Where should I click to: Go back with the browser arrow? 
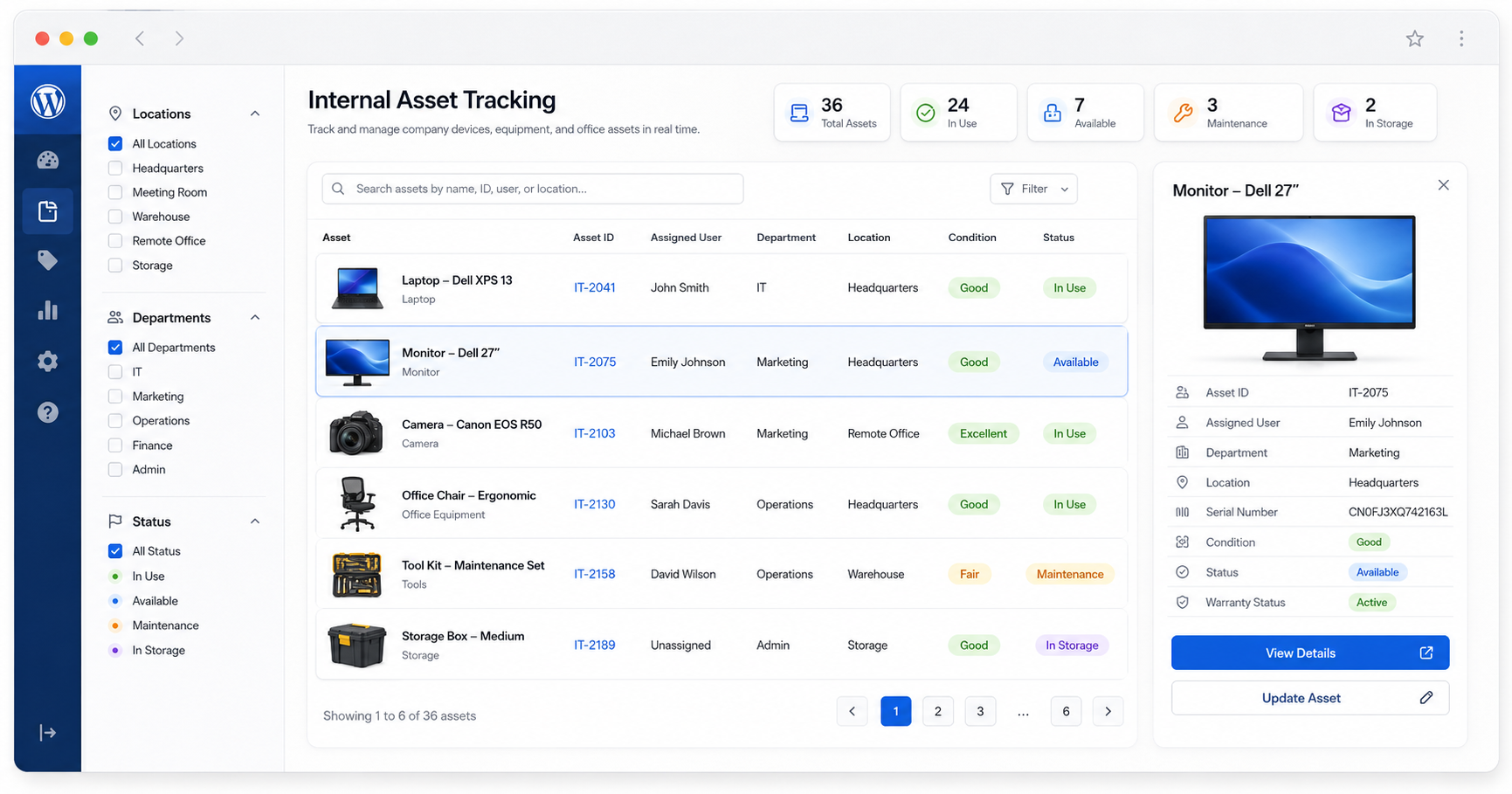pyautogui.click(x=140, y=38)
